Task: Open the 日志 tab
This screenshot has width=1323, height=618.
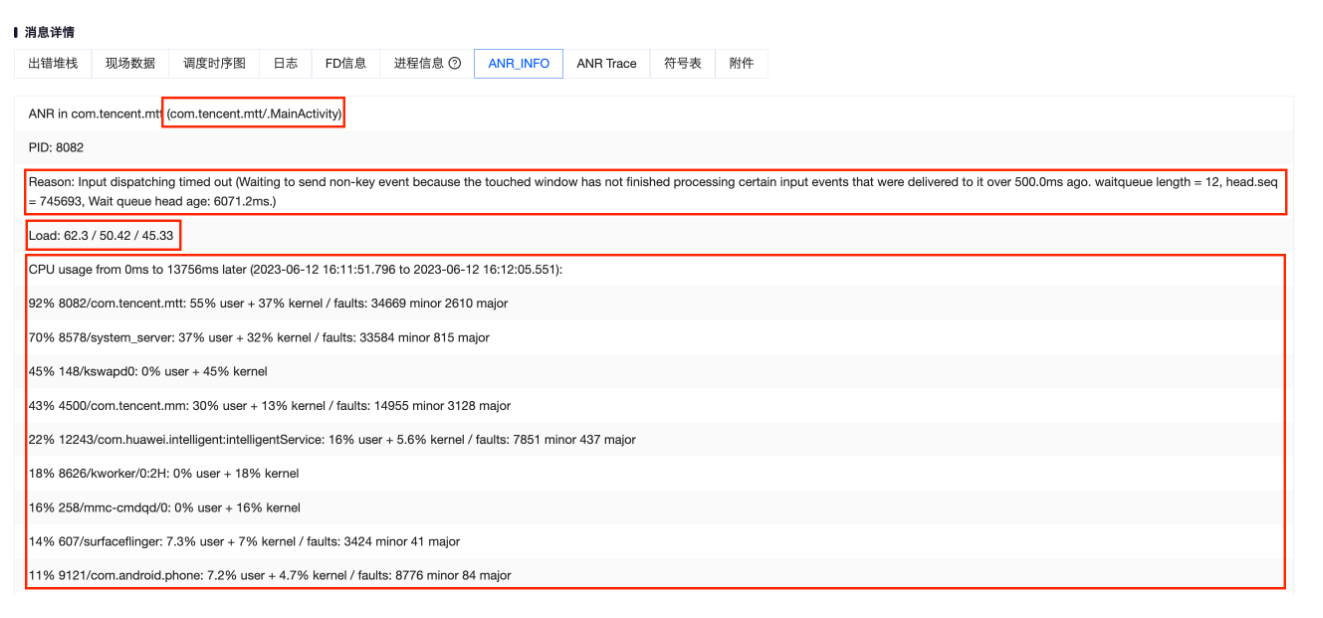Action: pyautogui.click(x=285, y=63)
